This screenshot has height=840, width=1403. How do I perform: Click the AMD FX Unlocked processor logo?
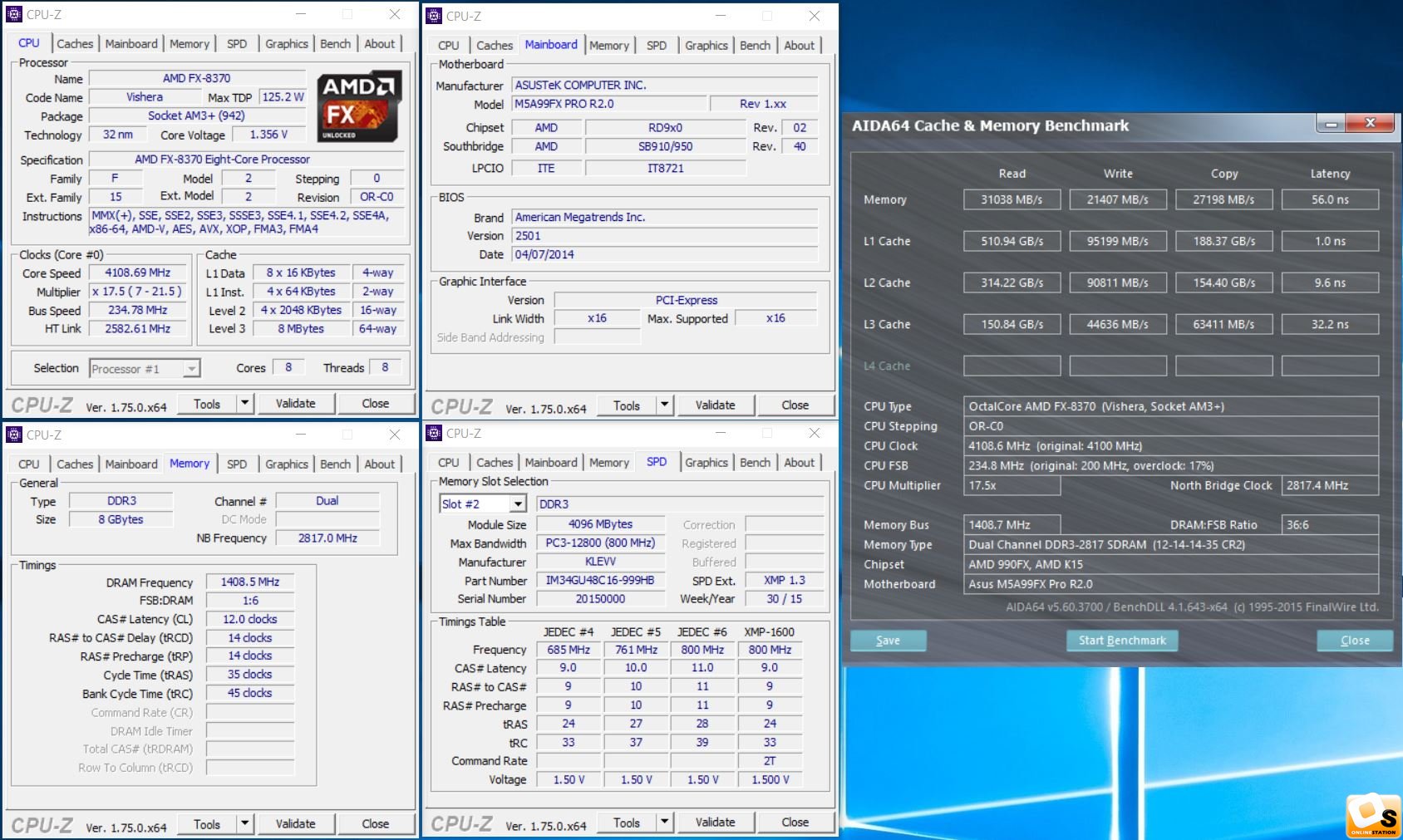pos(362,106)
